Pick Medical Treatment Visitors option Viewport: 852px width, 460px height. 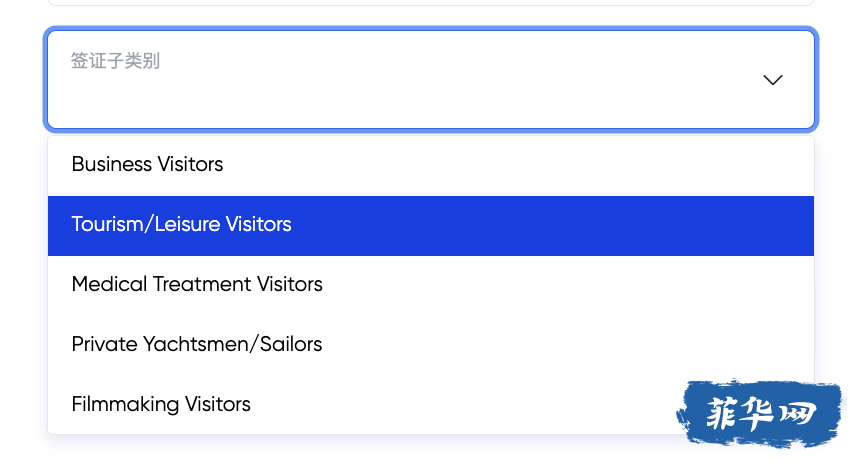pyautogui.click(x=431, y=285)
